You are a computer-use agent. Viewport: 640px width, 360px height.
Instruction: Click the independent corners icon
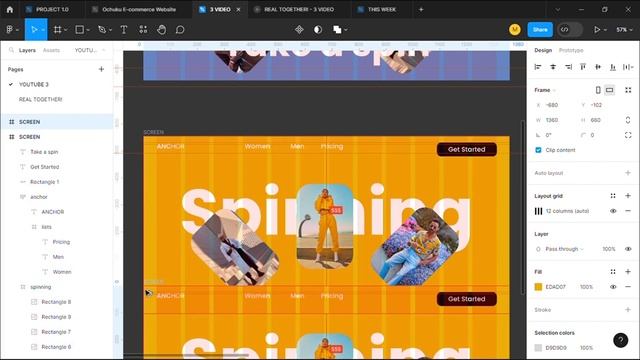(628, 135)
